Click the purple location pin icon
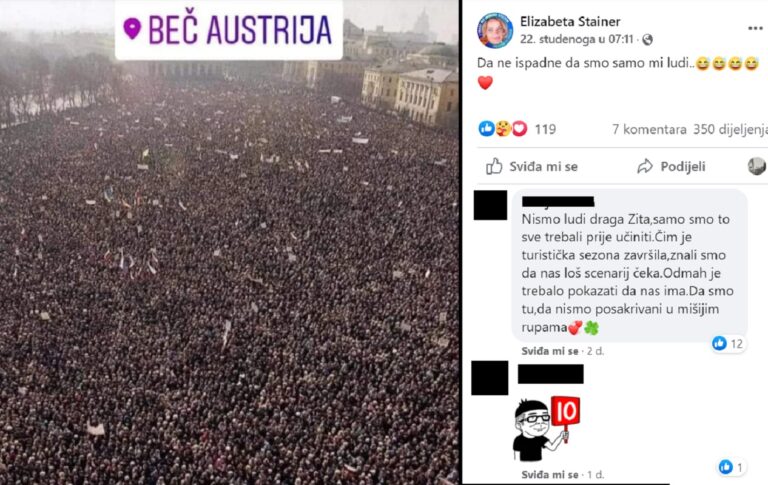This screenshot has width=768, height=485. 132,29
